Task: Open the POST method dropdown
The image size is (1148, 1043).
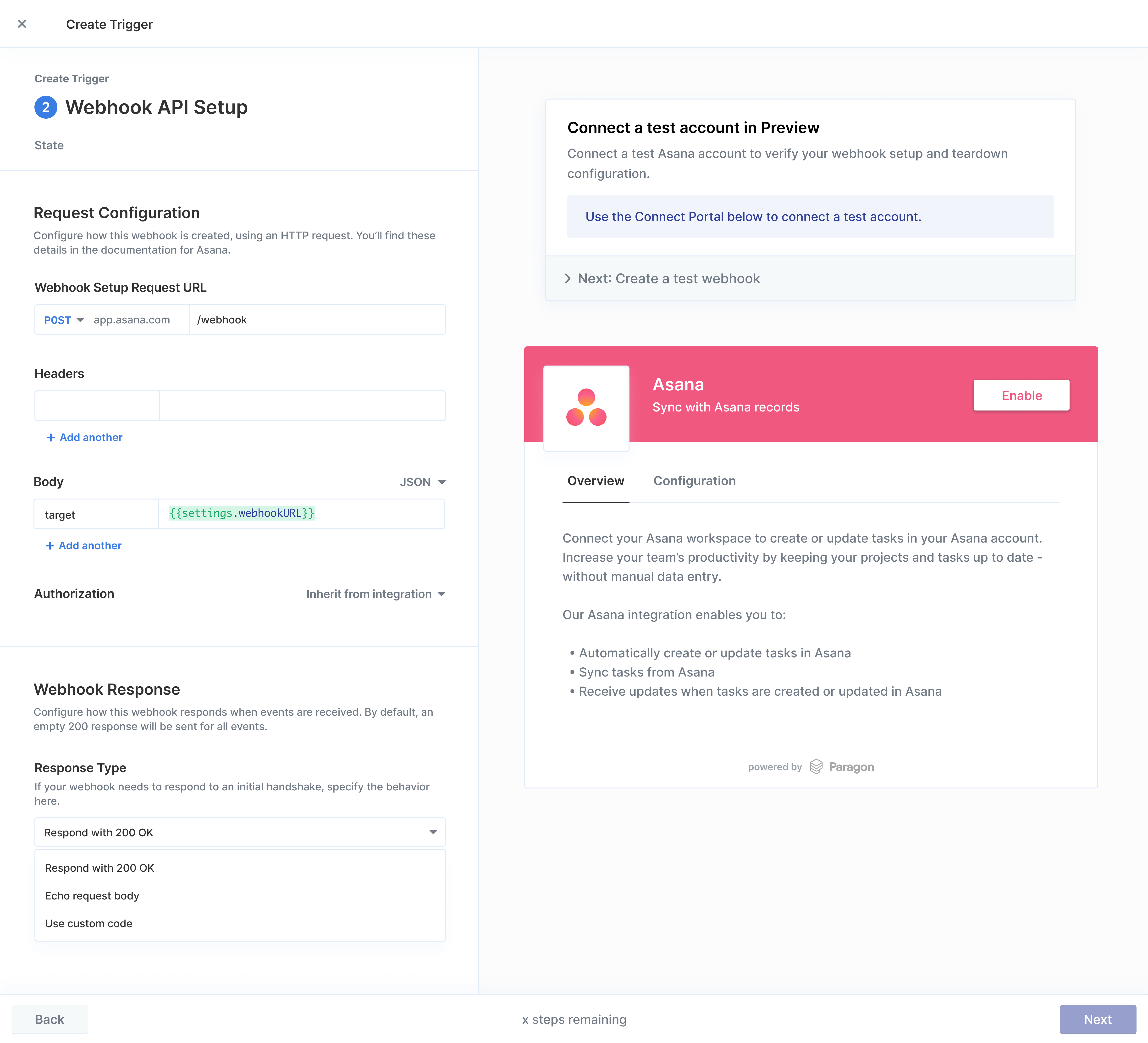Action: click(x=64, y=320)
